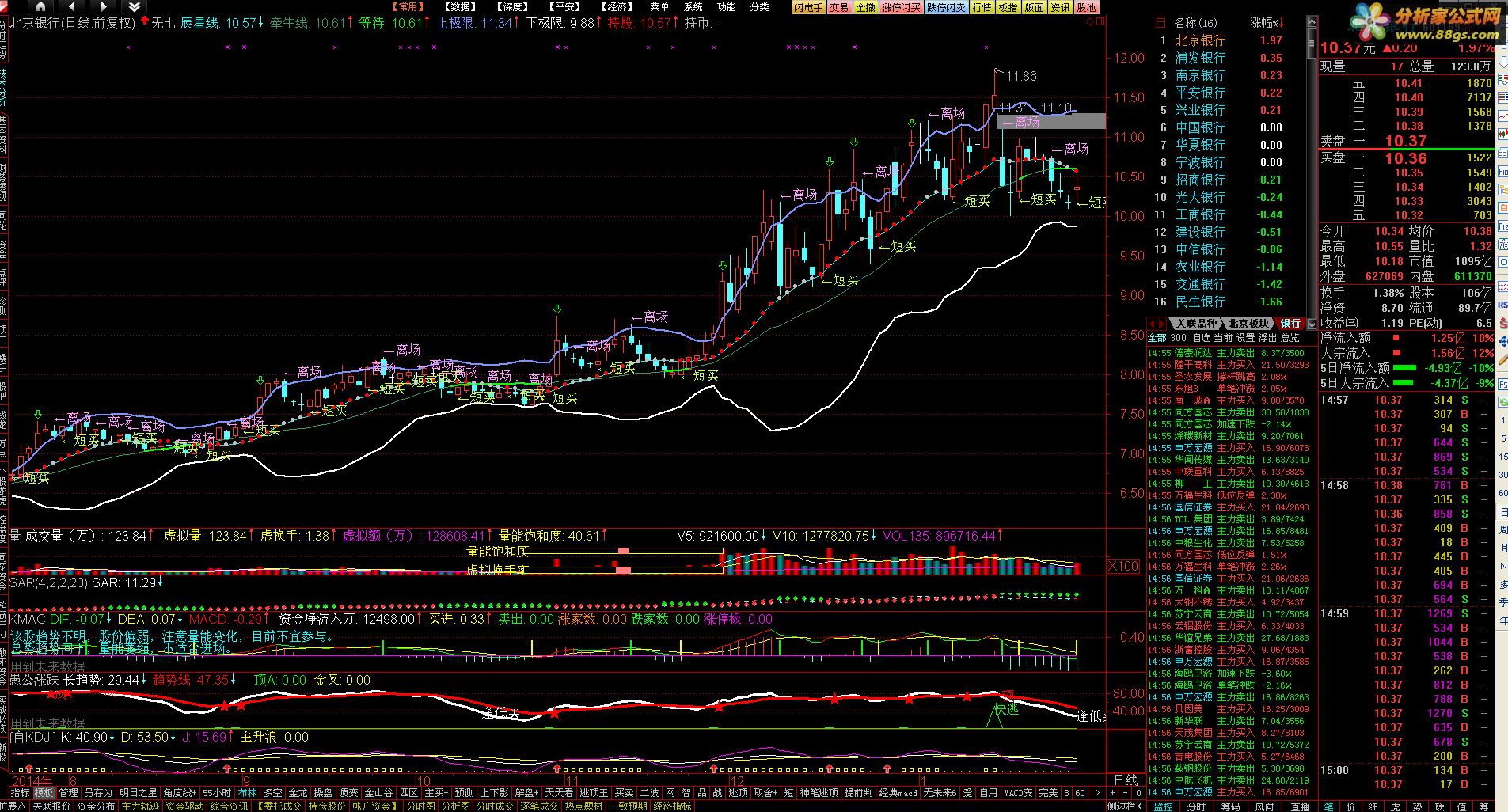Viewport: 1508px width, 812px height.
Task: Click the 交易 button
Action: tap(839, 7)
